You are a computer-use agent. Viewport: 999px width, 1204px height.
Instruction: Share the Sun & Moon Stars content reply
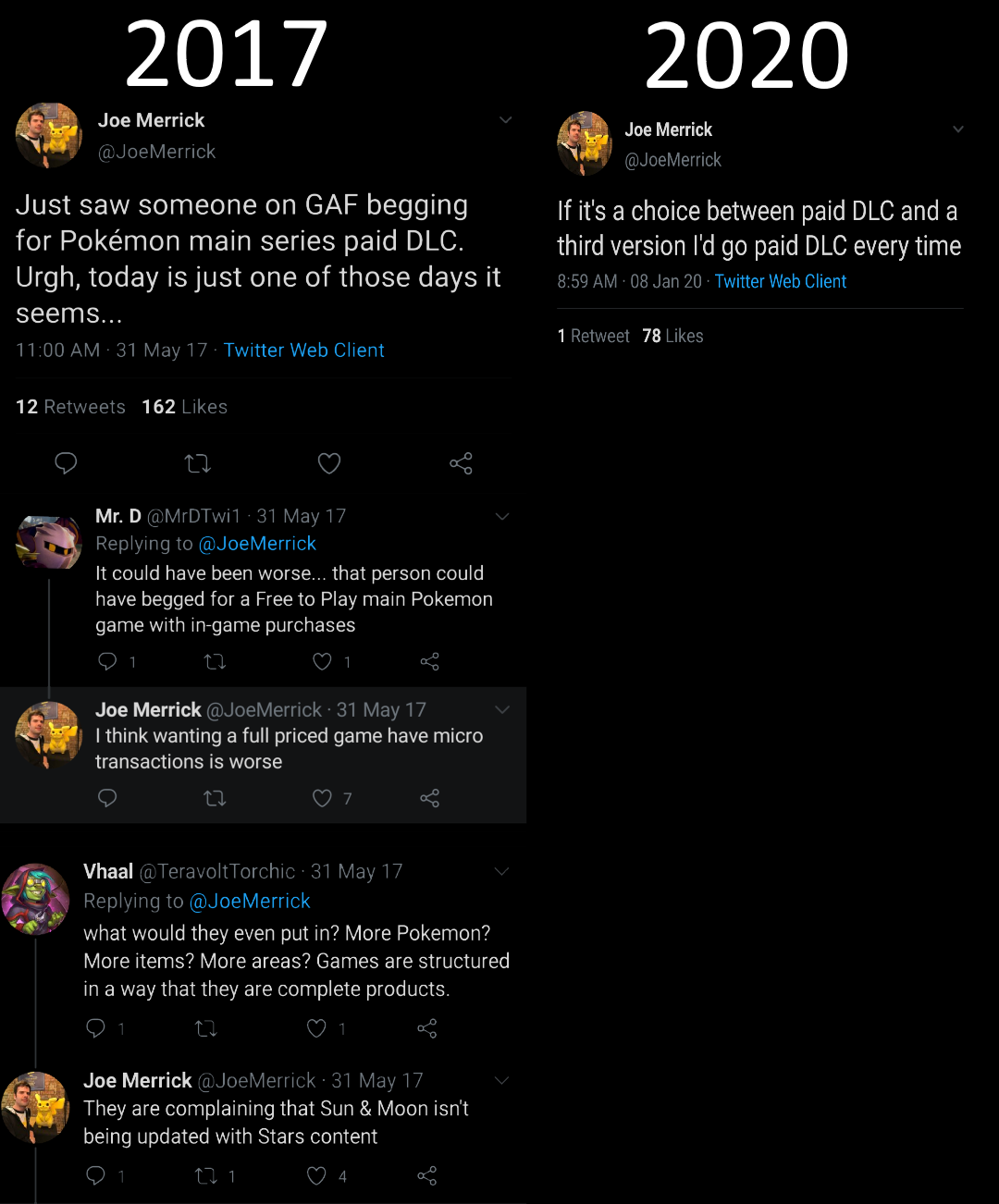pyautogui.click(x=426, y=1175)
